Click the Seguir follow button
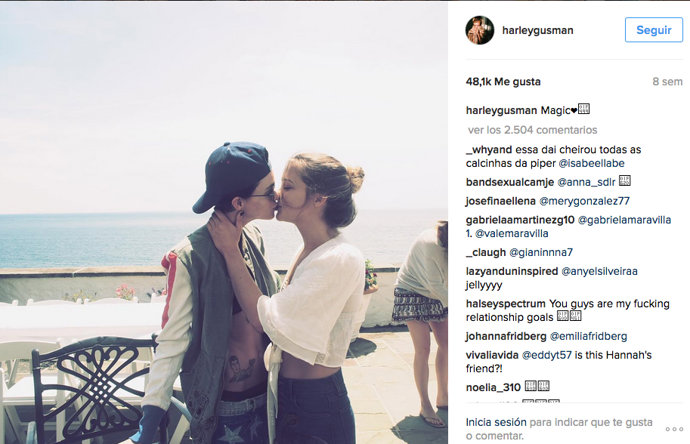The height and width of the screenshot is (444, 690). (654, 30)
